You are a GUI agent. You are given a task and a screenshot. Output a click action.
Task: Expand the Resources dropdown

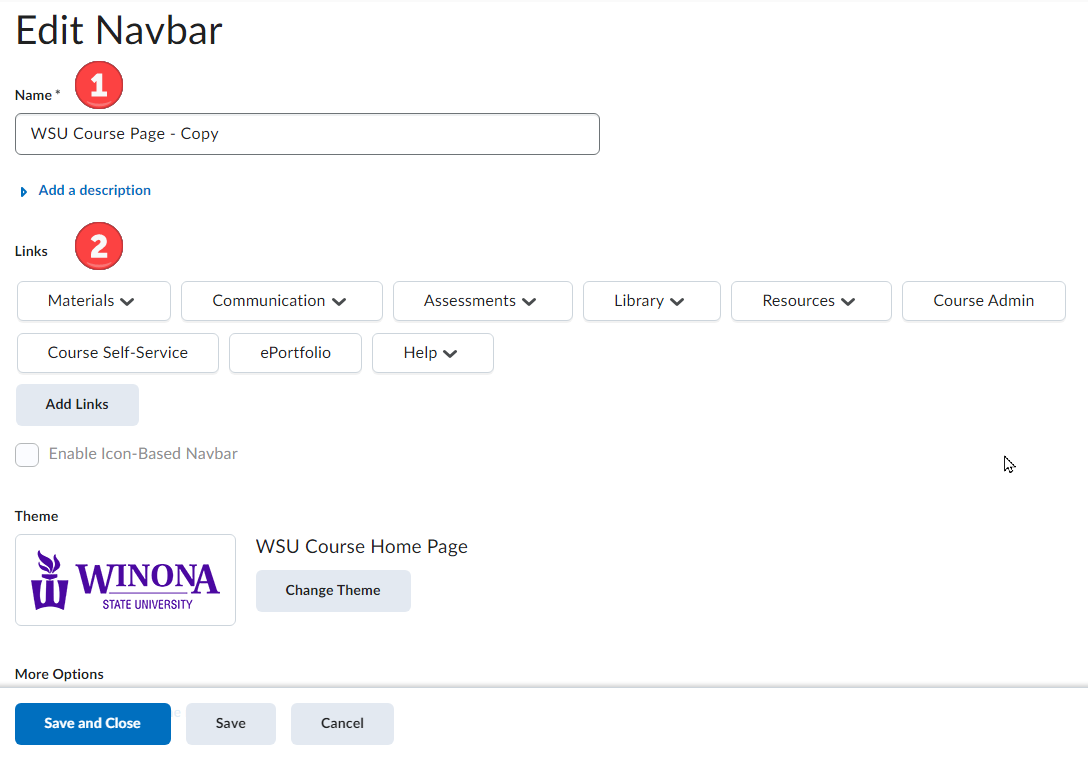point(848,301)
